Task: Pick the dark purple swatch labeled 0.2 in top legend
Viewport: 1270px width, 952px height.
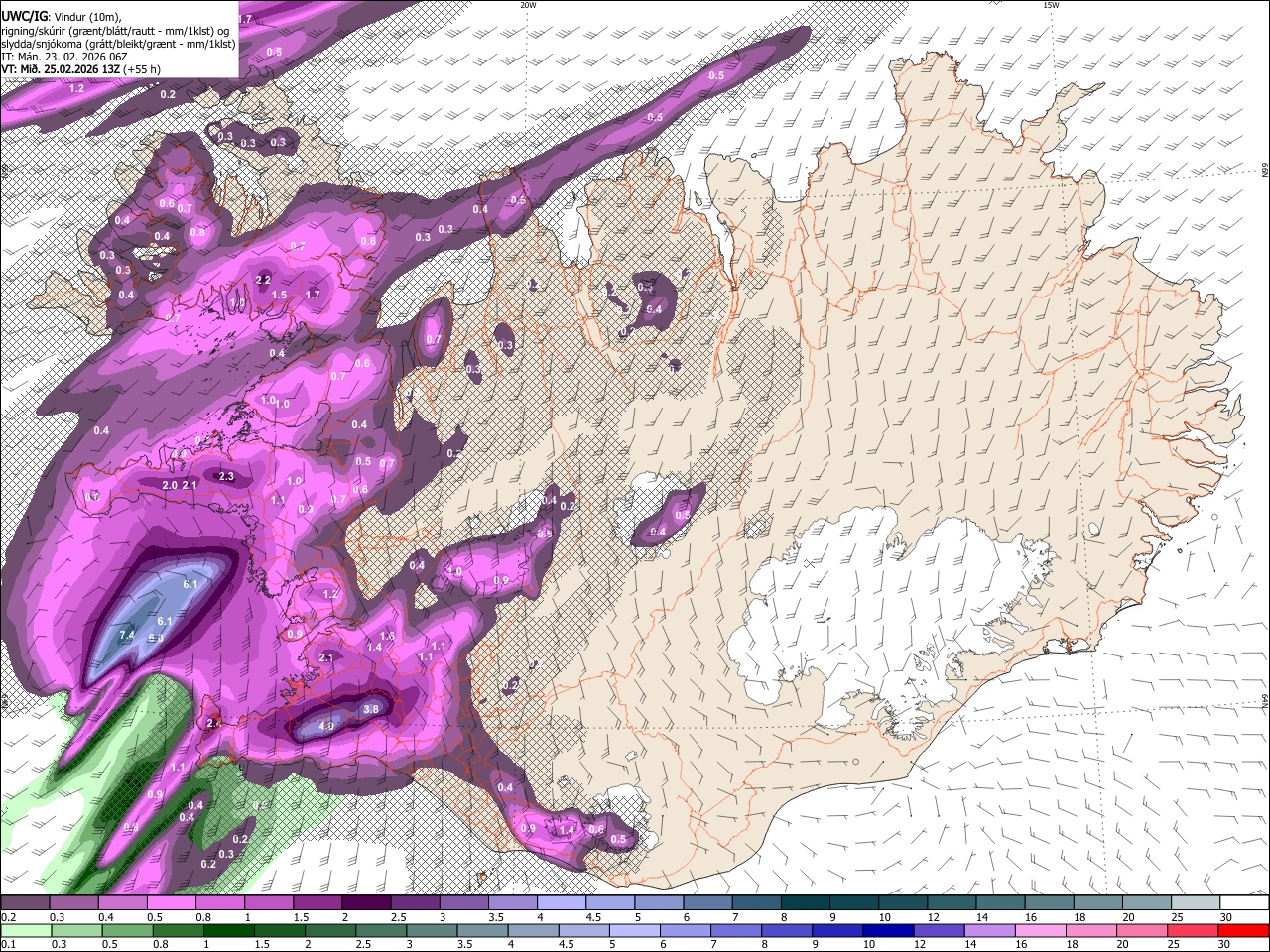Action: click(x=25, y=902)
